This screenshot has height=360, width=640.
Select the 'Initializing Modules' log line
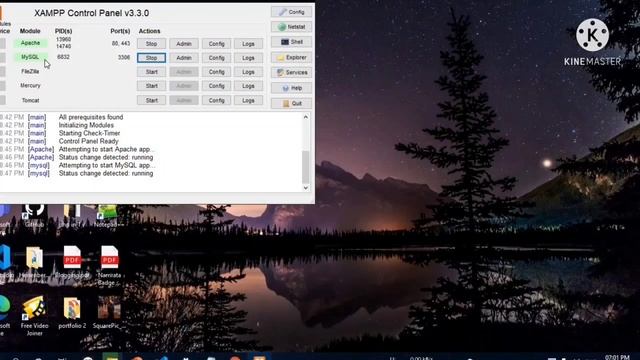pyautogui.click(x=86, y=125)
